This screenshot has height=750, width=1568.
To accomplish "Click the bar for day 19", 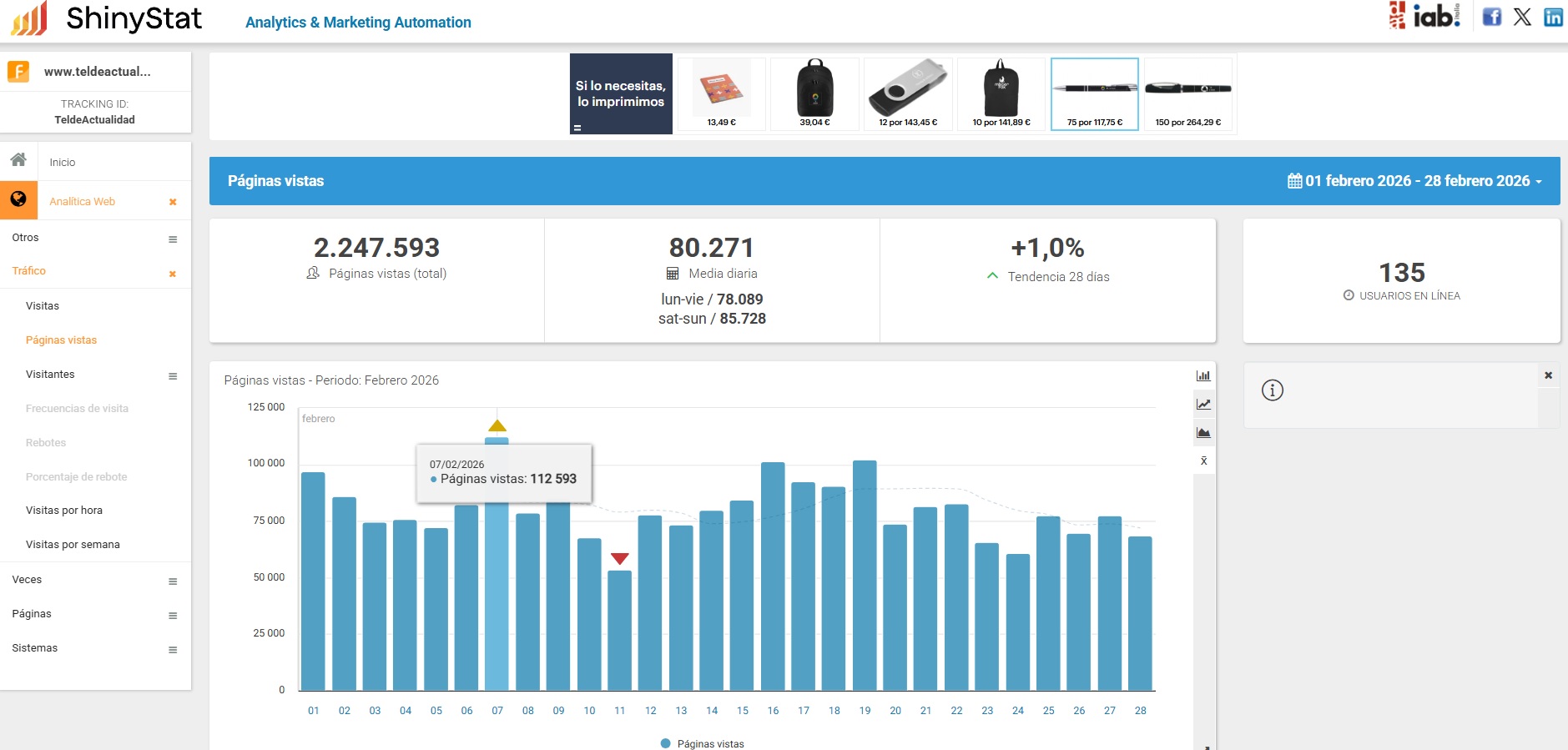I will click(865, 576).
